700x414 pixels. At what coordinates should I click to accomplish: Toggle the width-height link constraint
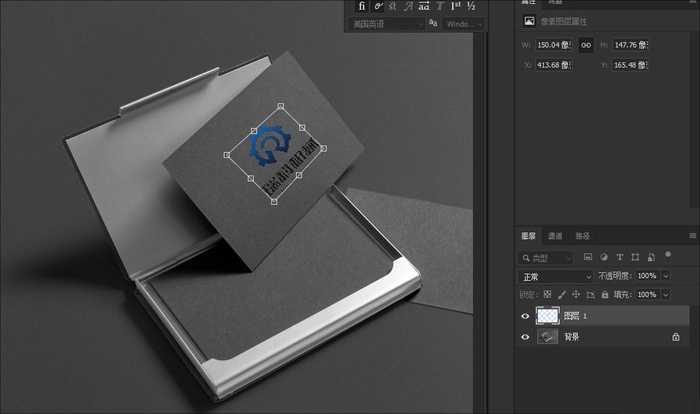[x=586, y=45]
